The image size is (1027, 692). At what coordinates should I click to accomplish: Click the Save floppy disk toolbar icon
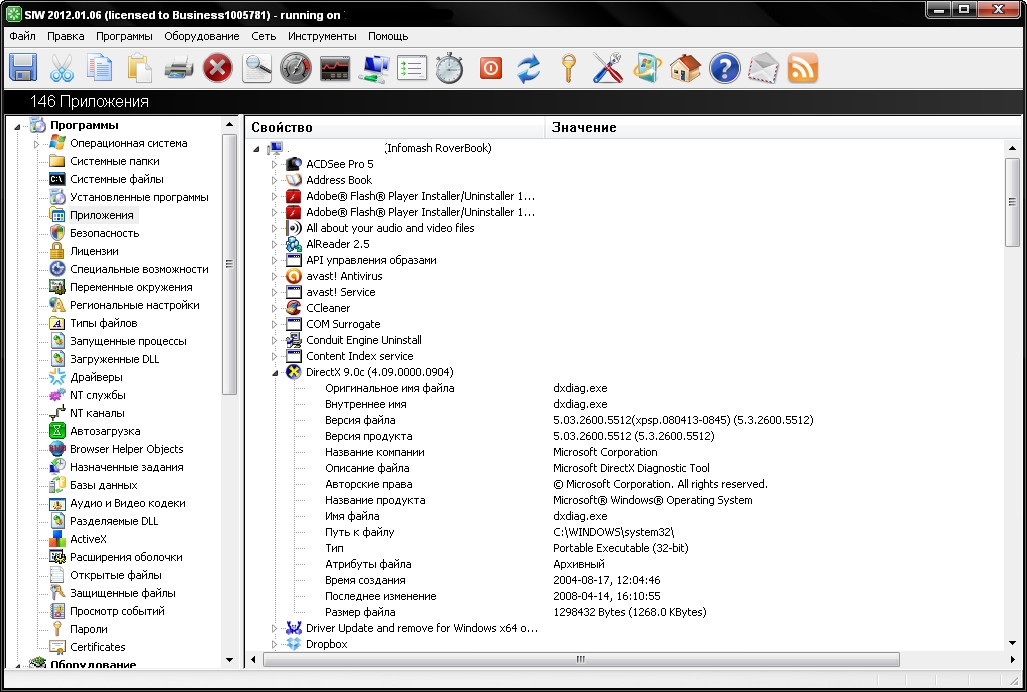(23, 68)
